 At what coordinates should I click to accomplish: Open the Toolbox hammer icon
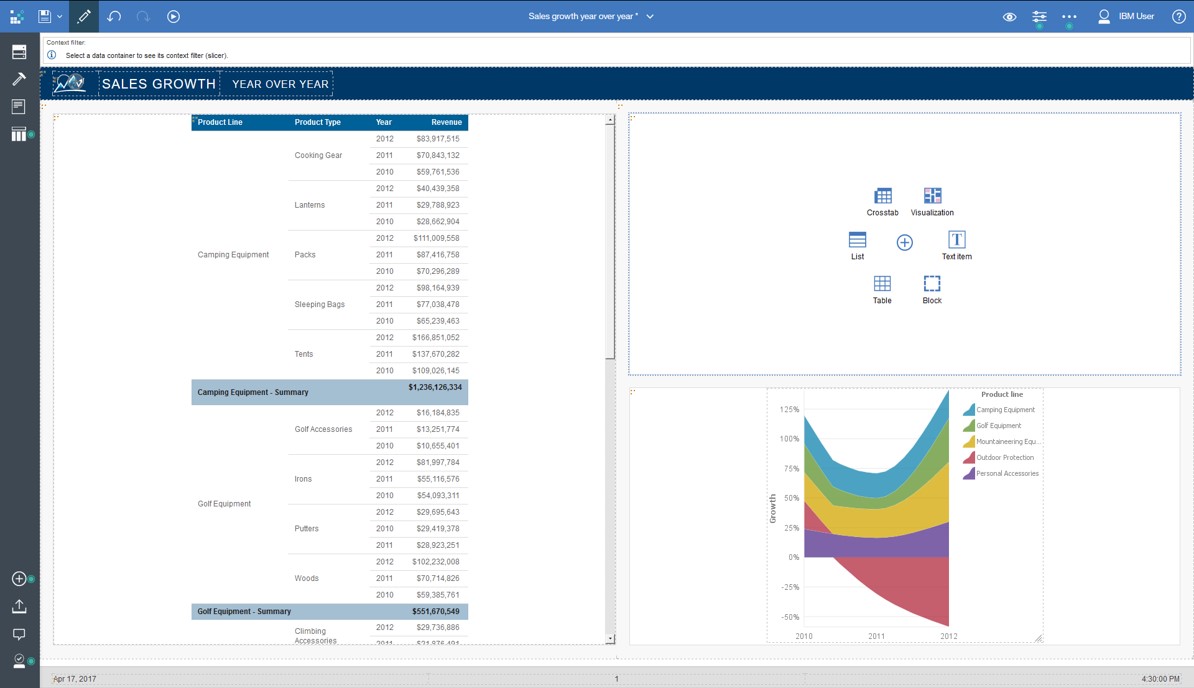19,79
